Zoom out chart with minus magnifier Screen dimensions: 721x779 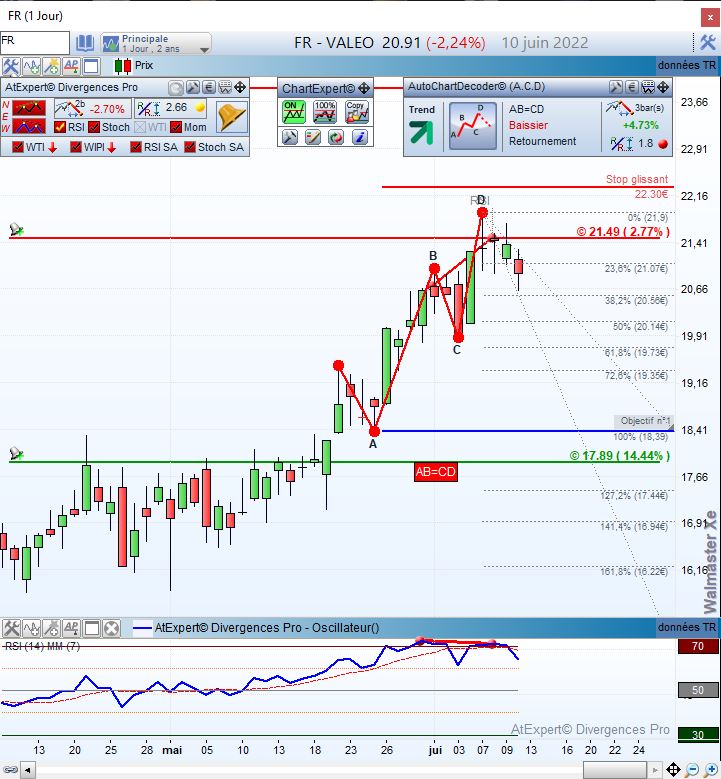click(x=692, y=770)
